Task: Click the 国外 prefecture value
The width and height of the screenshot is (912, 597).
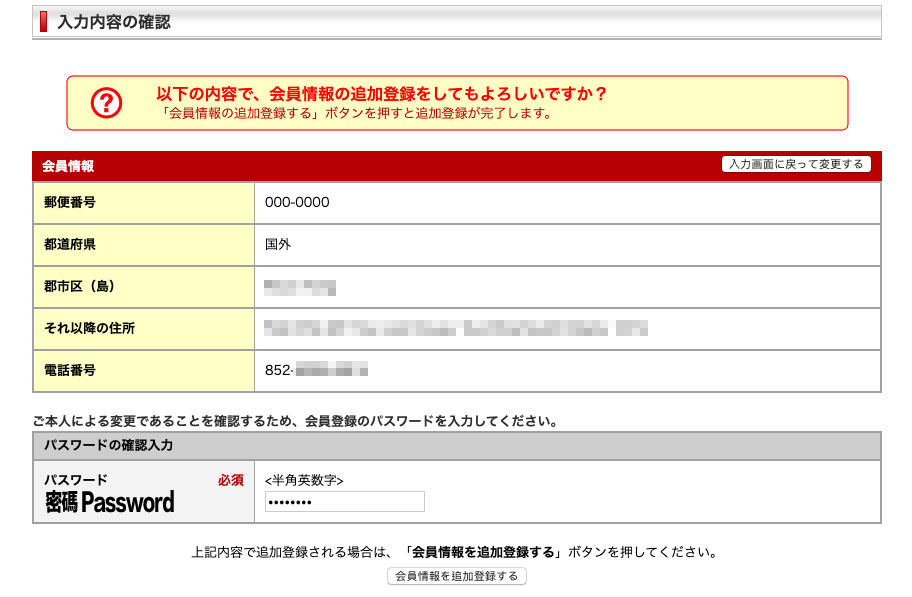Action: coord(277,244)
